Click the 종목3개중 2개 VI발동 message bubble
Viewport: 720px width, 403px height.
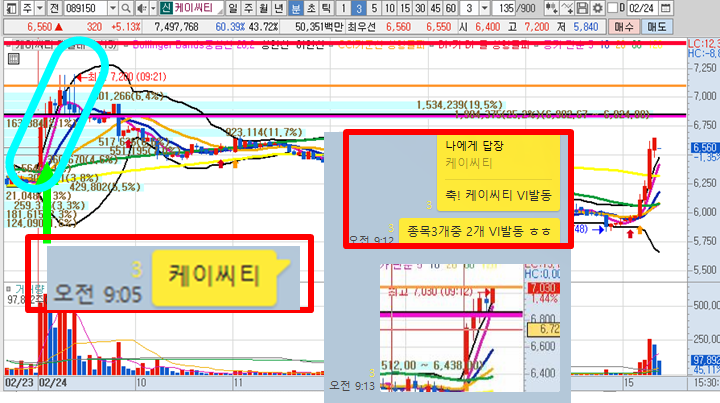click(479, 231)
